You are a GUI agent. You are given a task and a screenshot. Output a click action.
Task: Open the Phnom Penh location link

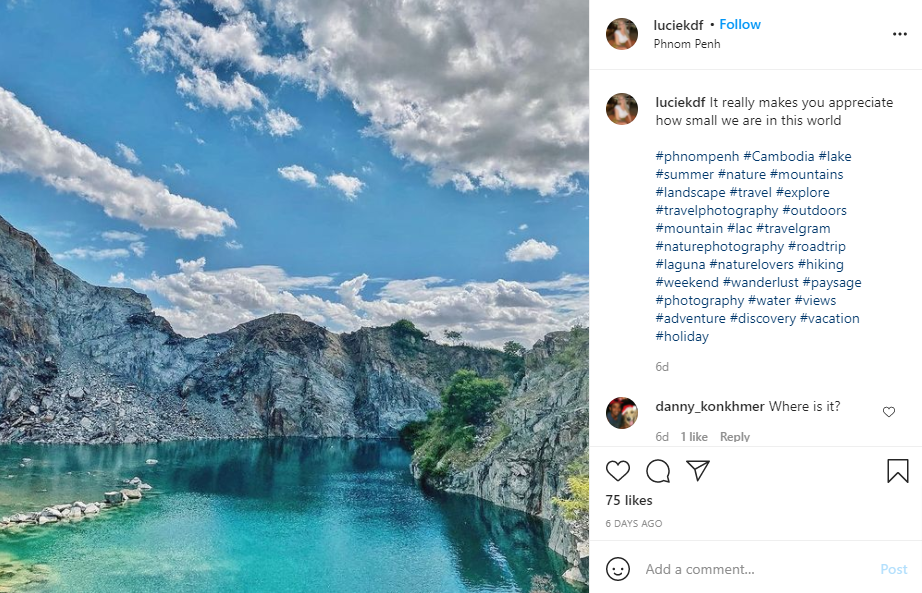click(x=687, y=44)
